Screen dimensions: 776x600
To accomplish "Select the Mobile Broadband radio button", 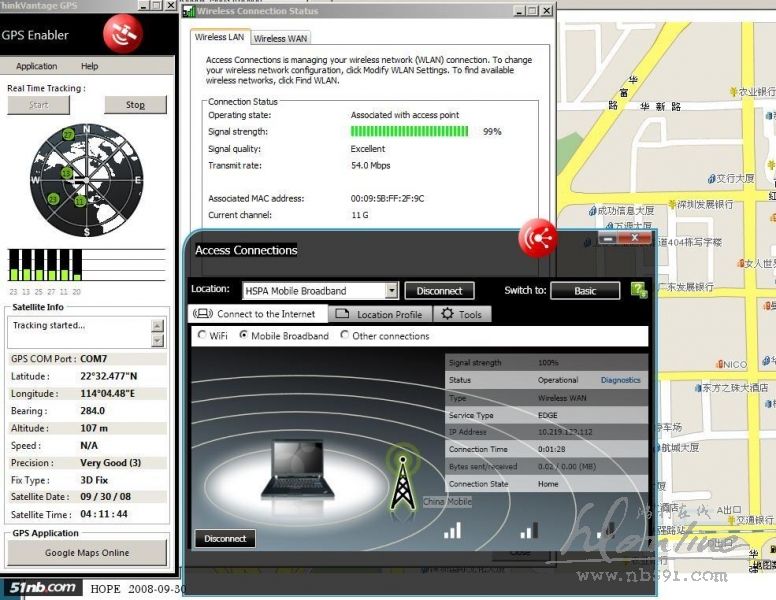I will 244,336.
